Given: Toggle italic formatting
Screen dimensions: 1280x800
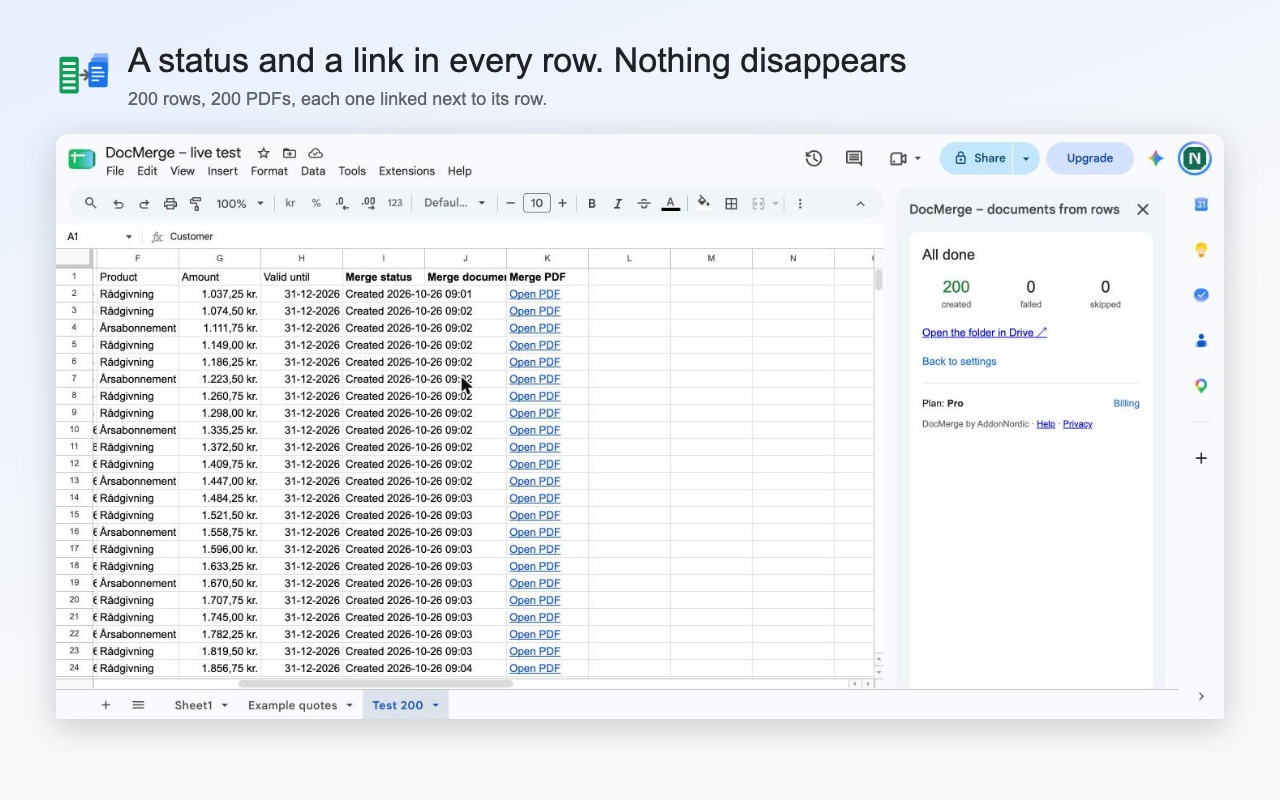Looking at the screenshot, I should coord(618,203).
